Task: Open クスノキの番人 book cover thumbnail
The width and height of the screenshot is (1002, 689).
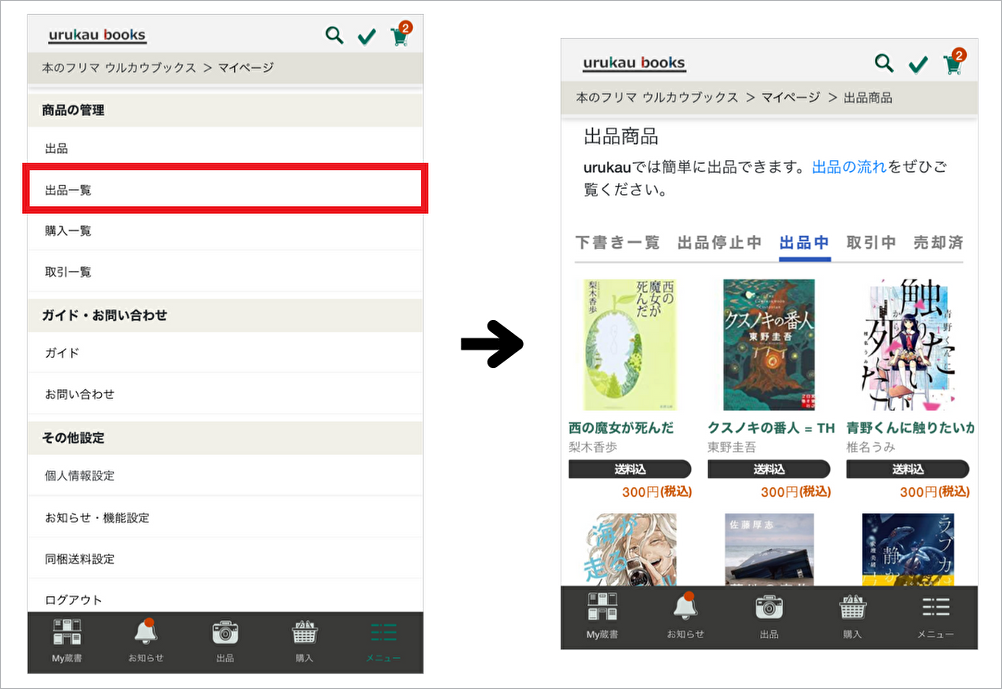Action: (768, 345)
